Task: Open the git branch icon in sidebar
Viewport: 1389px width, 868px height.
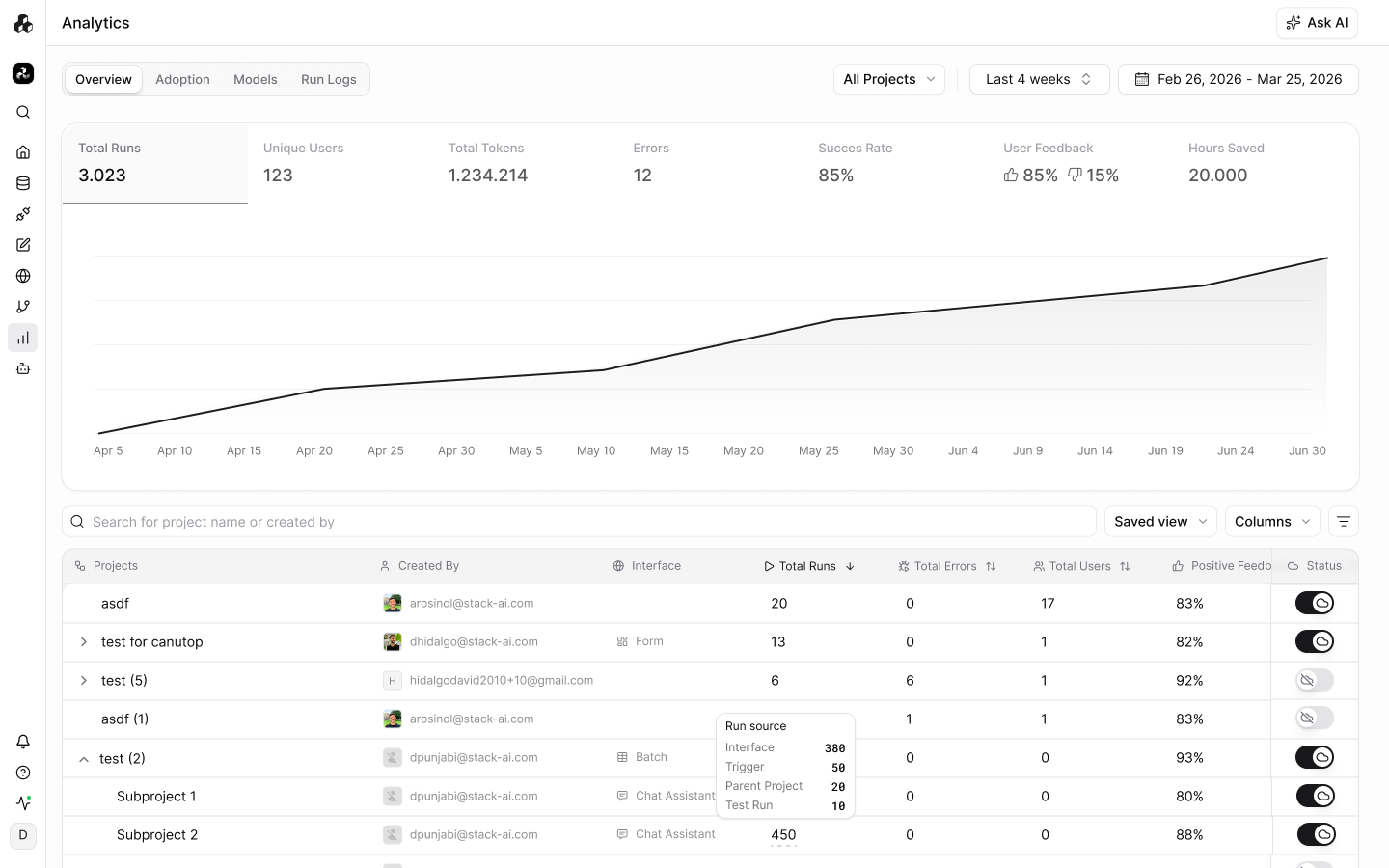Action: (x=23, y=307)
